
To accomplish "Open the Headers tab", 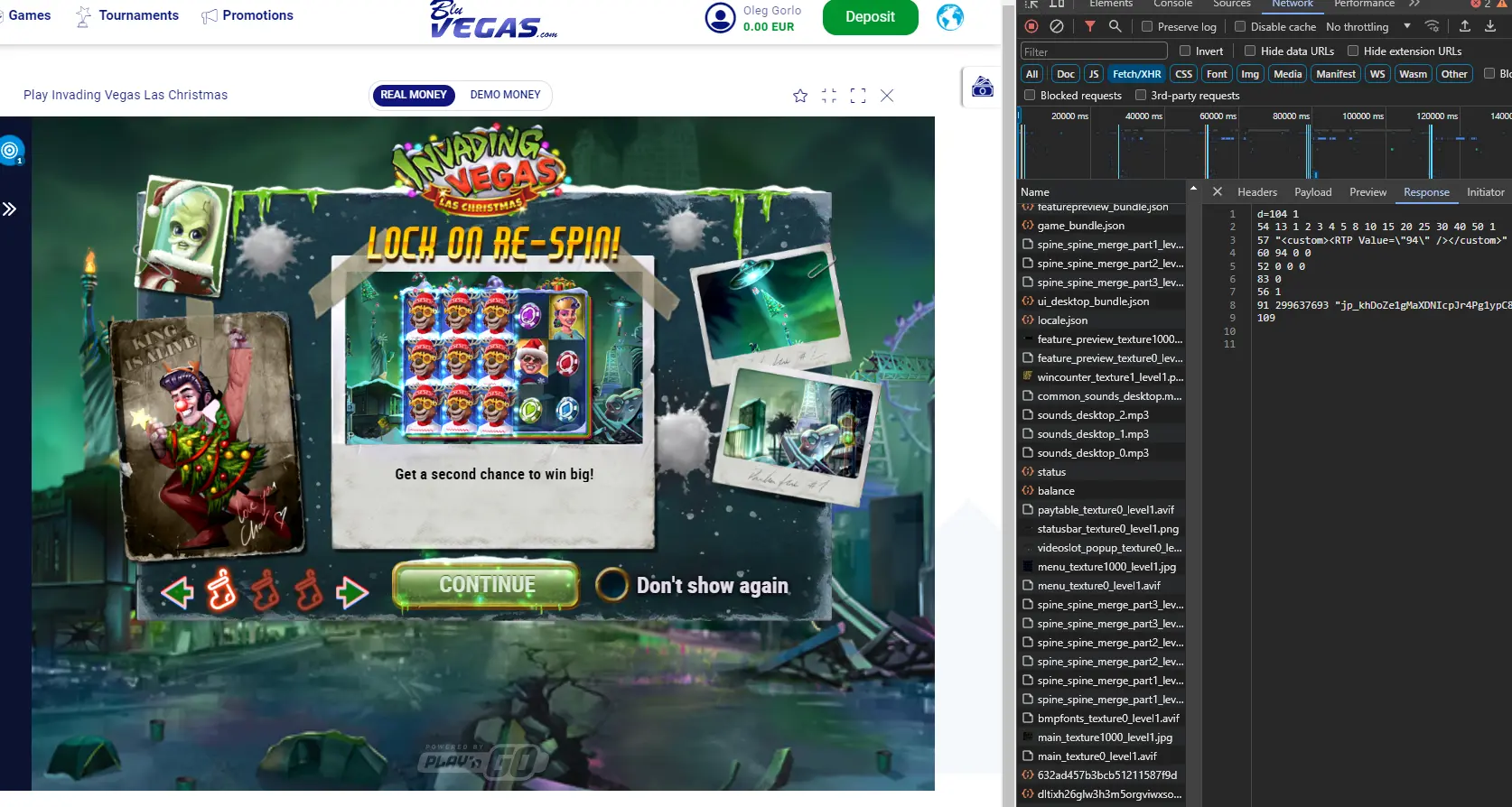I will (x=1257, y=192).
